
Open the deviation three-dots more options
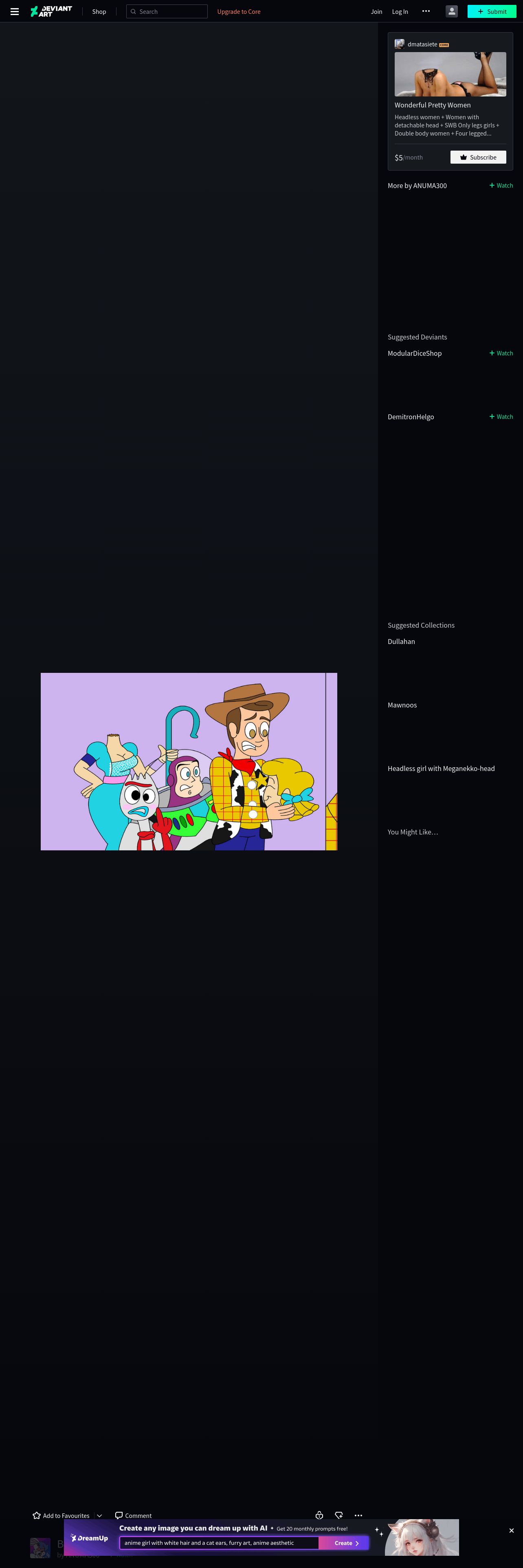click(x=358, y=1515)
